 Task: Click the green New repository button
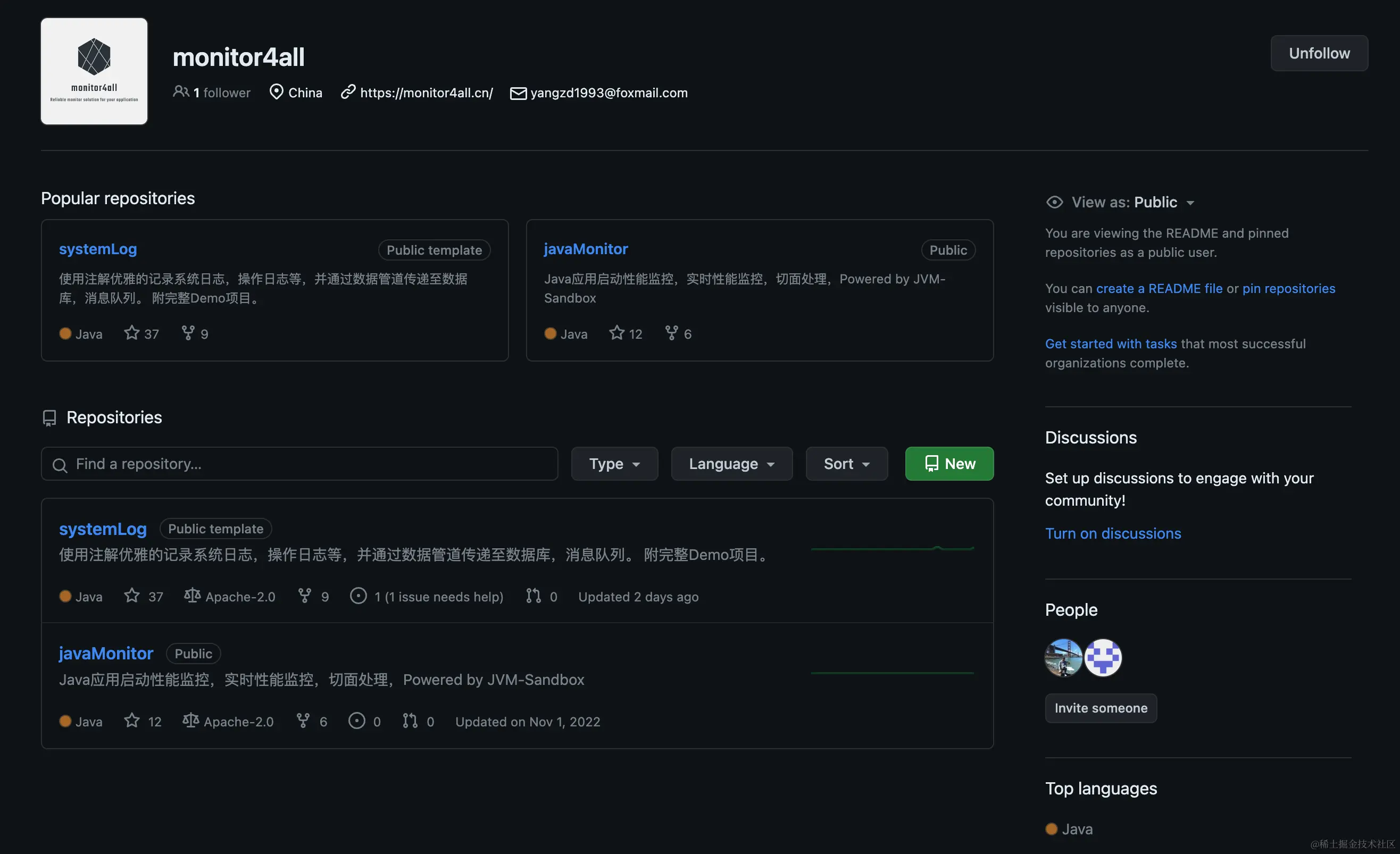pos(949,464)
